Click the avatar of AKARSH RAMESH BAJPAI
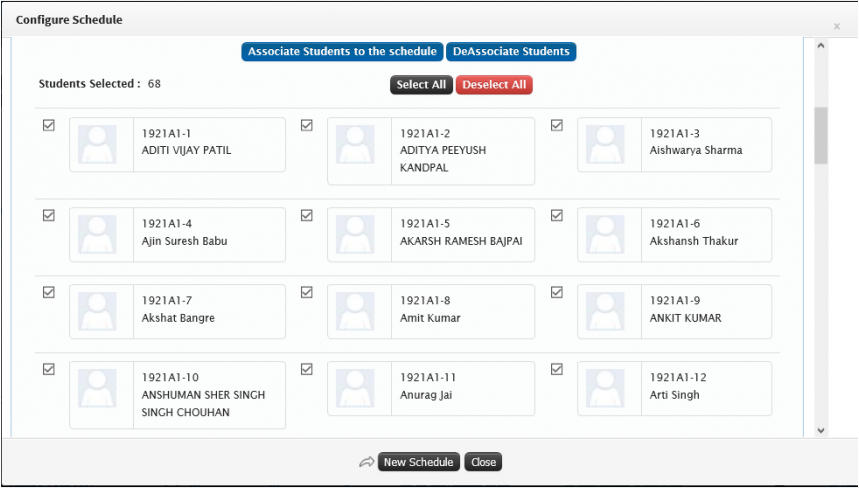Viewport: 859px width, 488px height. pyautogui.click(x=355, y=234)
